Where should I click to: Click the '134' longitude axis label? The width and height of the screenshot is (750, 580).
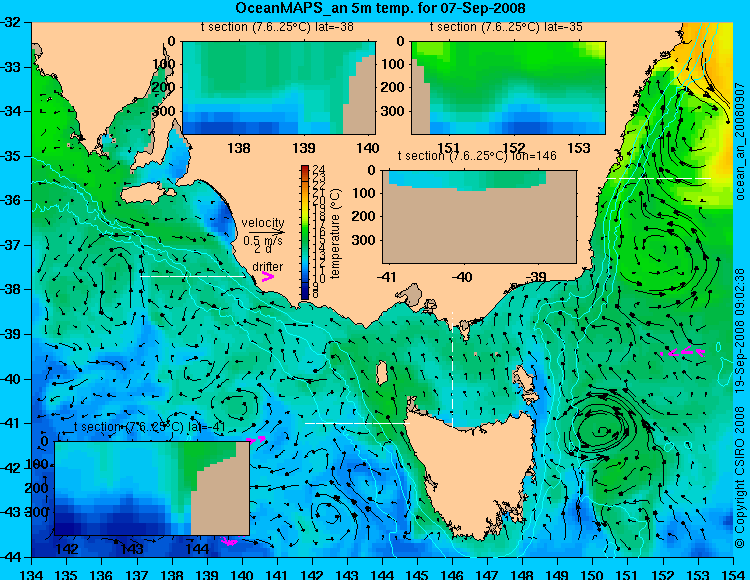pyautogui.click(x=31, y=573)
